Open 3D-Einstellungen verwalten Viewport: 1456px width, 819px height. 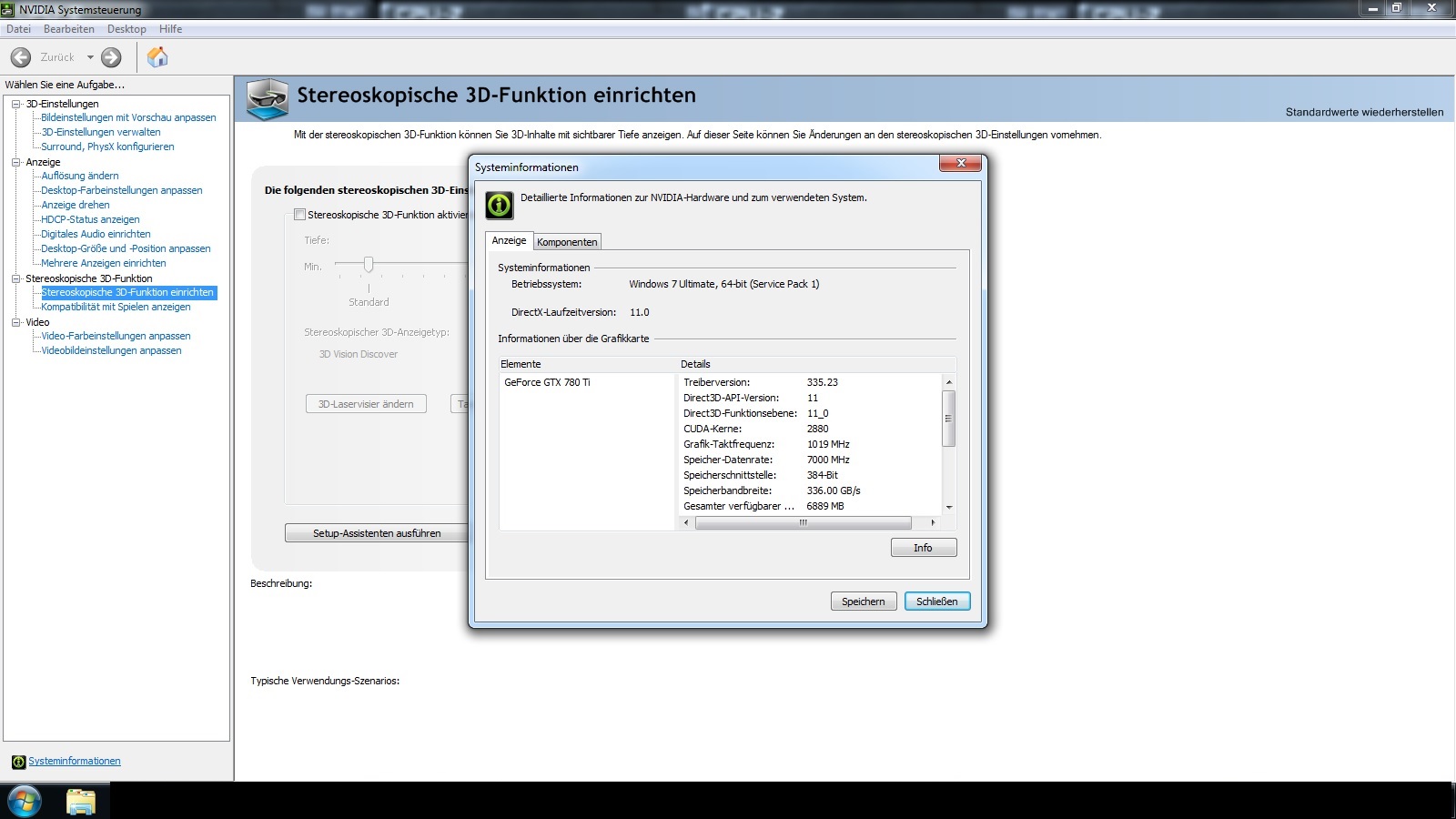101,132
